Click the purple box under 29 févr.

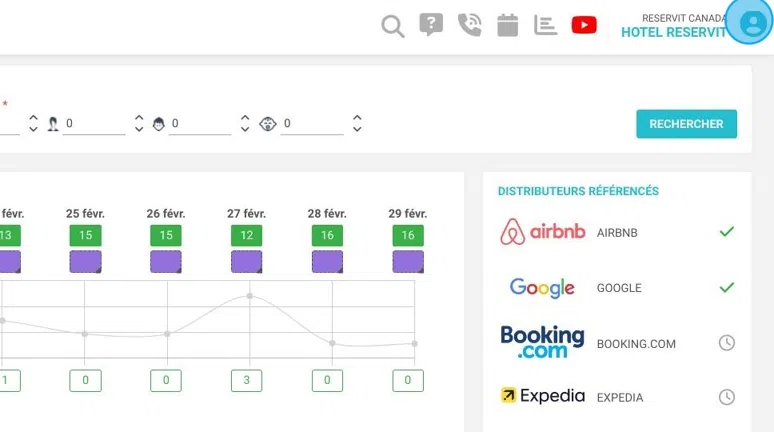(408, 262)
